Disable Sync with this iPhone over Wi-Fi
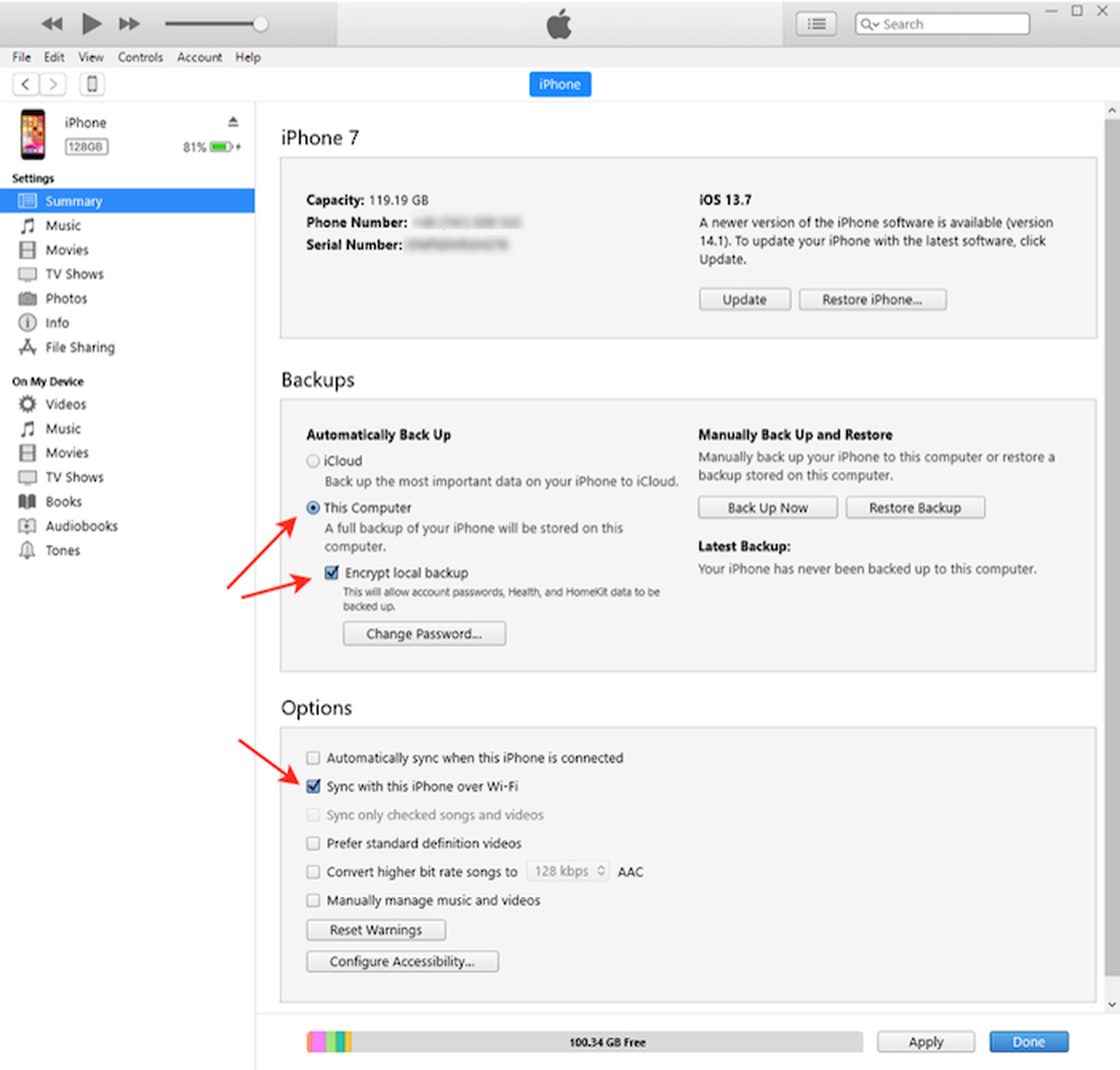1120x1070 pixels. 314,786
